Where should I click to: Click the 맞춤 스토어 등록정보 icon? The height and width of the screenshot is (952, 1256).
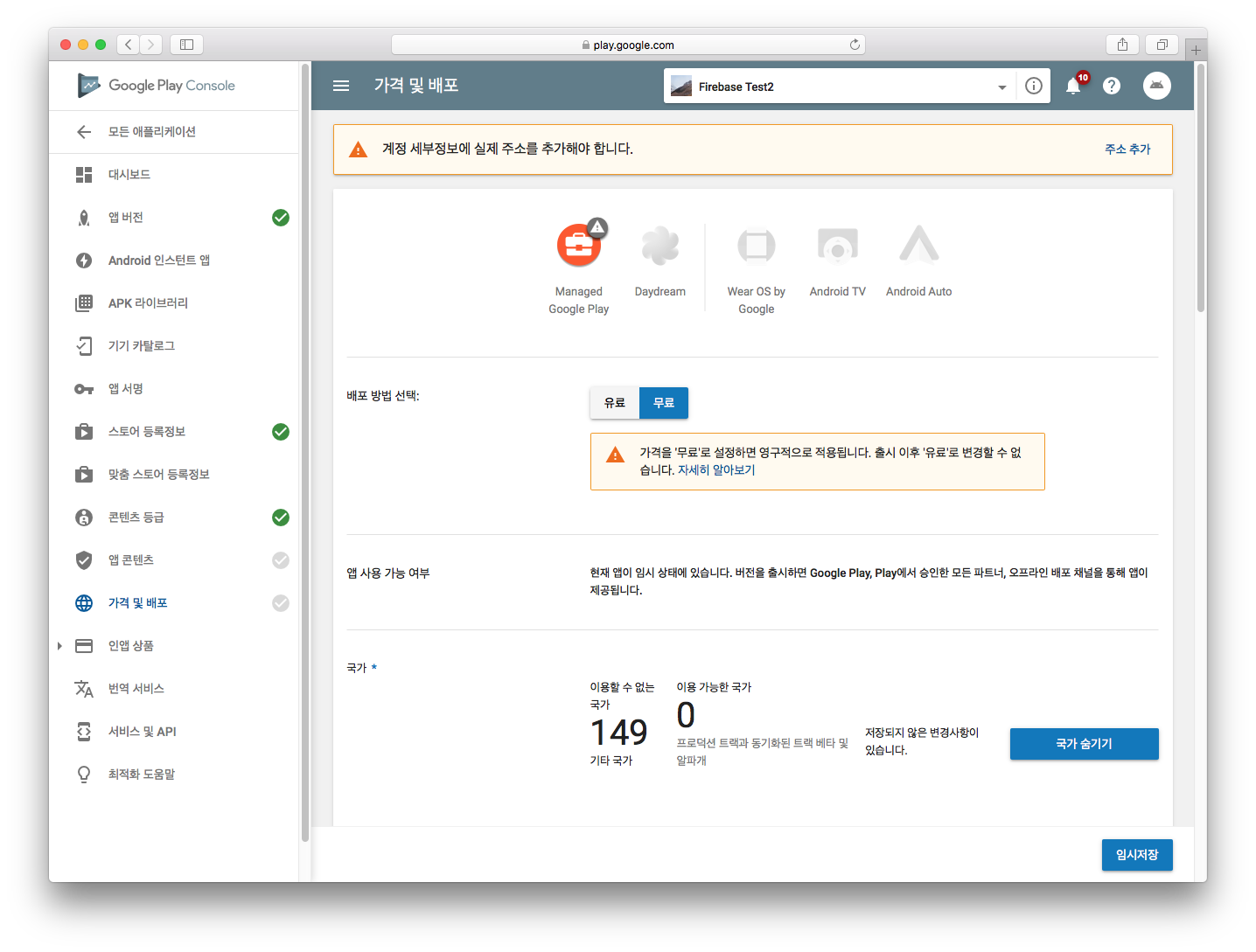pyautogui.click(x=84, y=475)
